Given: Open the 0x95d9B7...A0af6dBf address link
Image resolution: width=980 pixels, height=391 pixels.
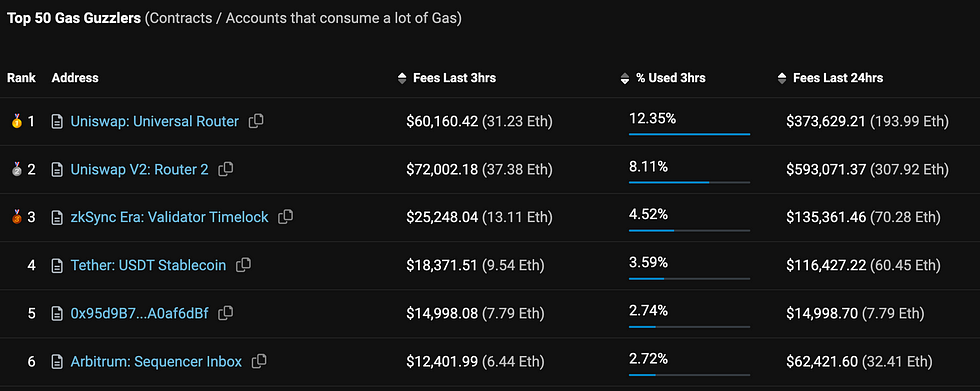Looking at the screenshot, I should coord(139,313).
